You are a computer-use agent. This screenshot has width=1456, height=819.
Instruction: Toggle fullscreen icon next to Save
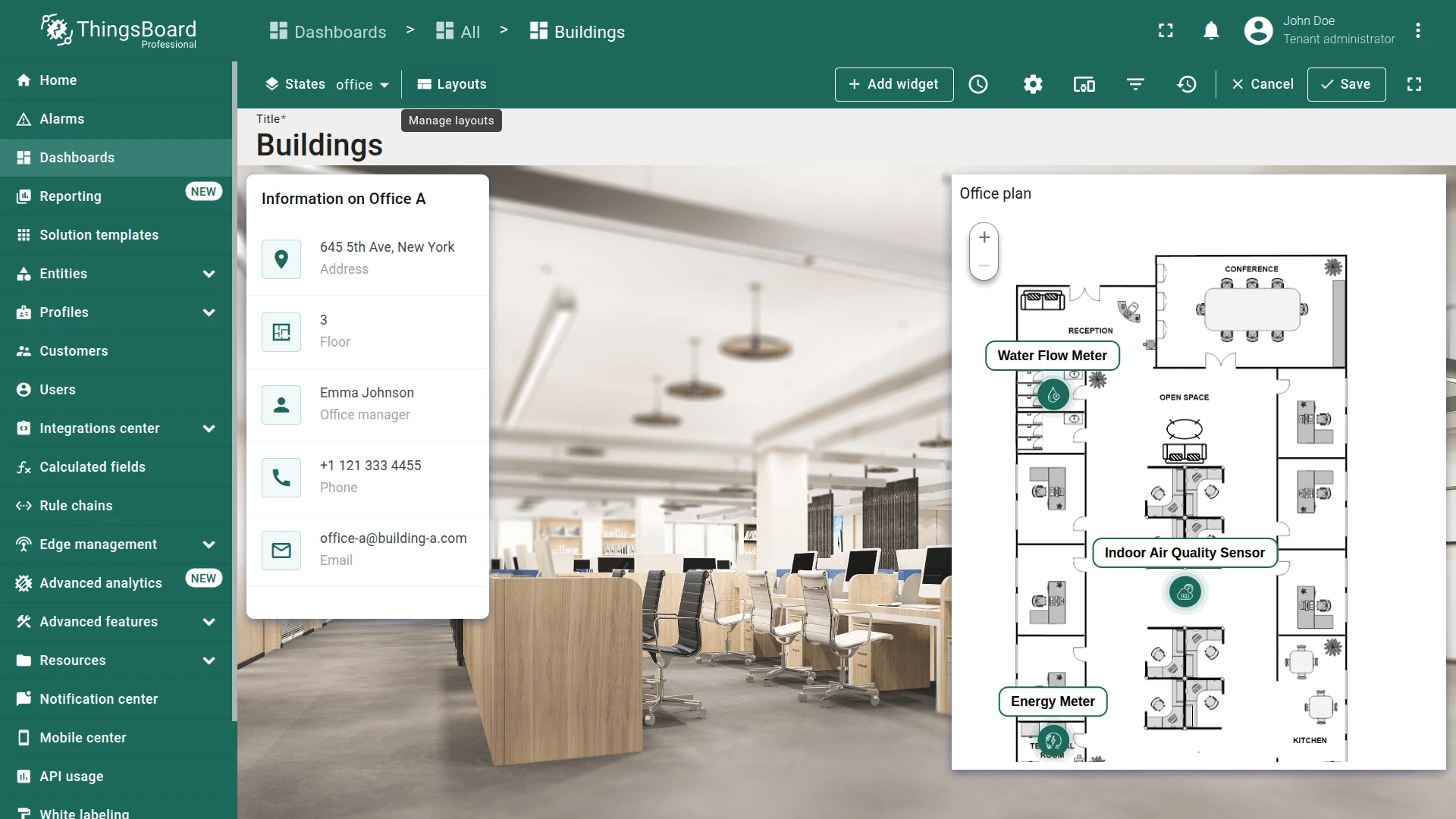click(x=1414, y=84)
